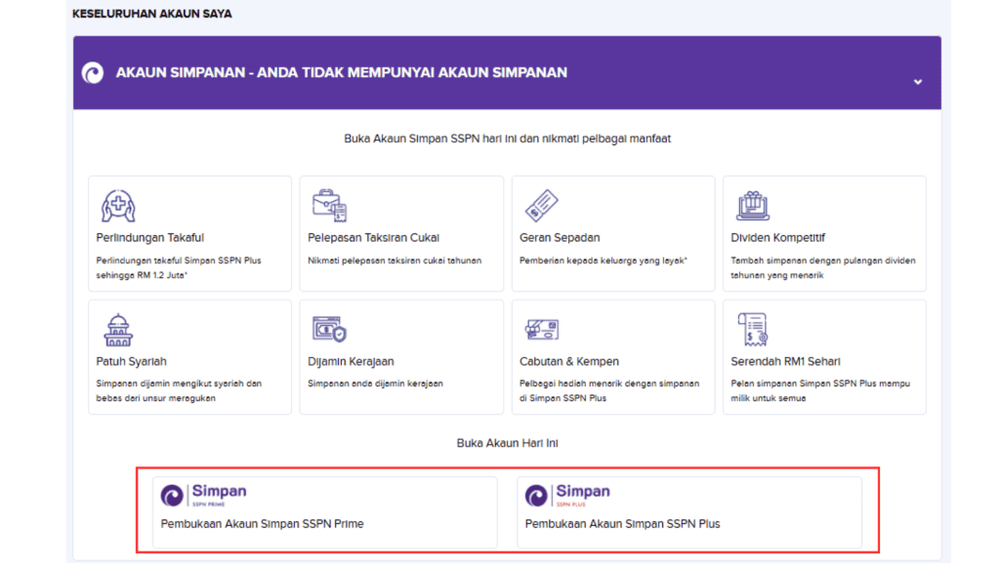Click the Pelepasan Taksiran Cukai briefcase icon
This screenshot has width=1000, height=563.
tap(329, 205)
